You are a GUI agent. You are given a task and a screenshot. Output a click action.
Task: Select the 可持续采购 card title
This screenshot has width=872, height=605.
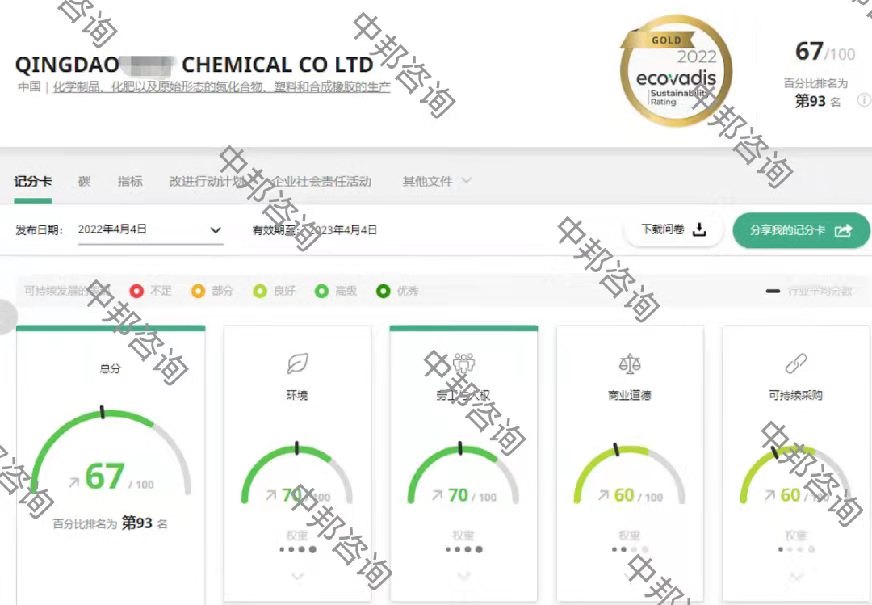pyautogui.click(x=795, y=395)
